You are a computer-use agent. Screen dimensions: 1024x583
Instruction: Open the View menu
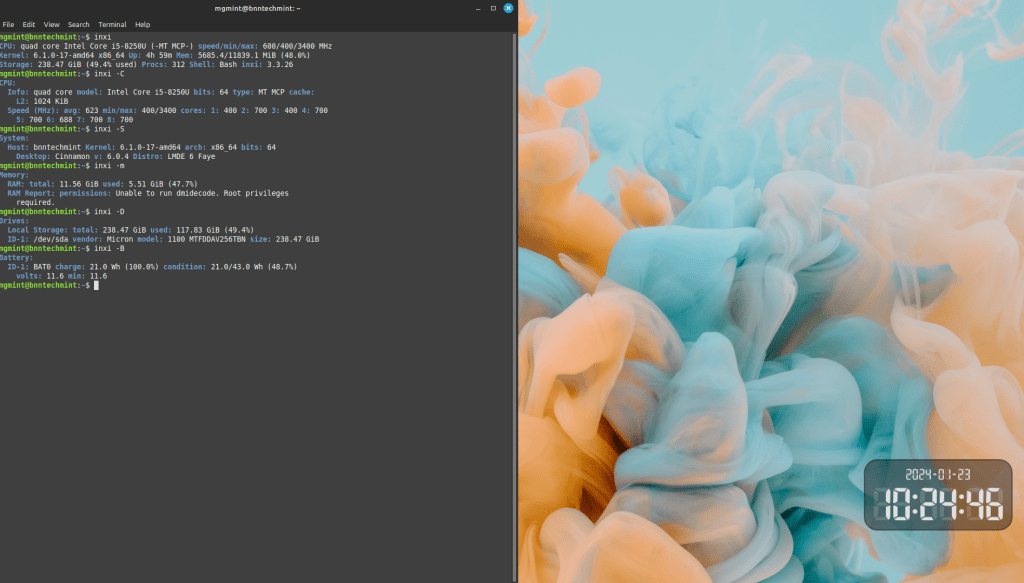pos(52,24)
